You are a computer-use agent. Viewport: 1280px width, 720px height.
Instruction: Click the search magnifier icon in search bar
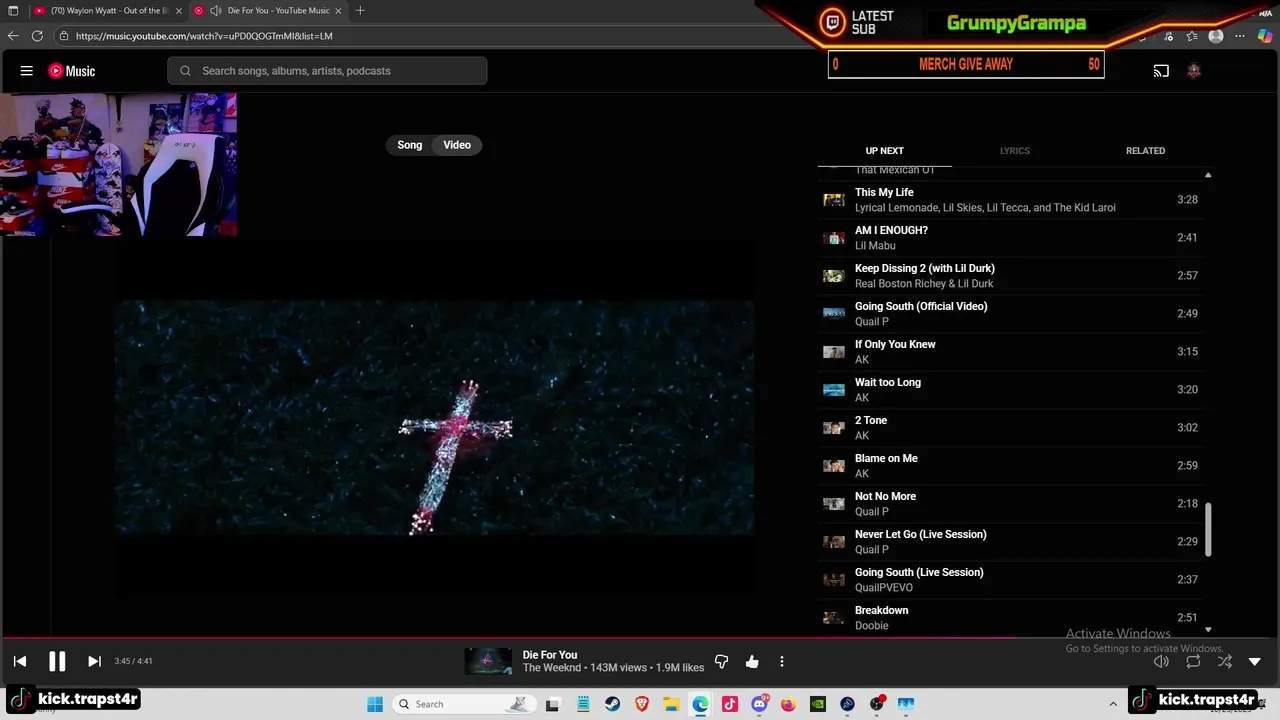coord(185,71)
